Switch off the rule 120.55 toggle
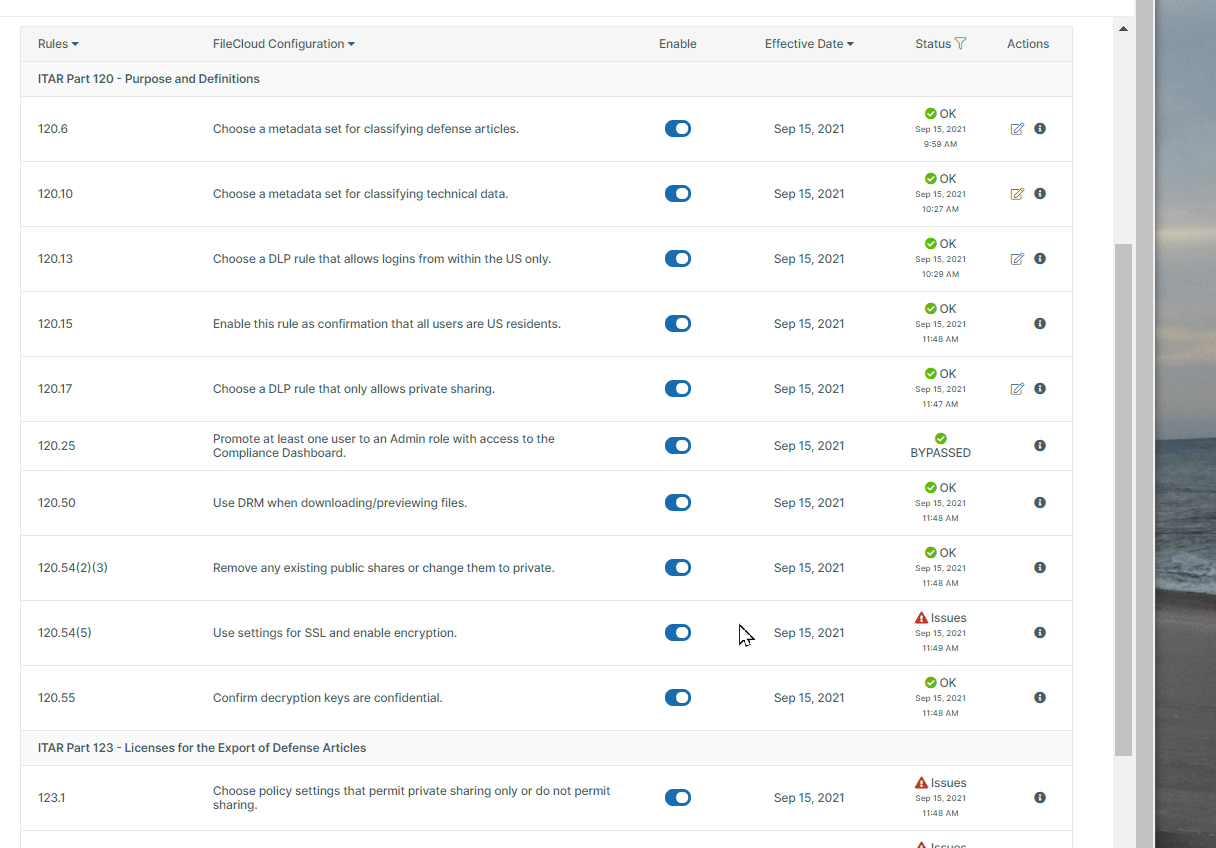 (677, 698)
